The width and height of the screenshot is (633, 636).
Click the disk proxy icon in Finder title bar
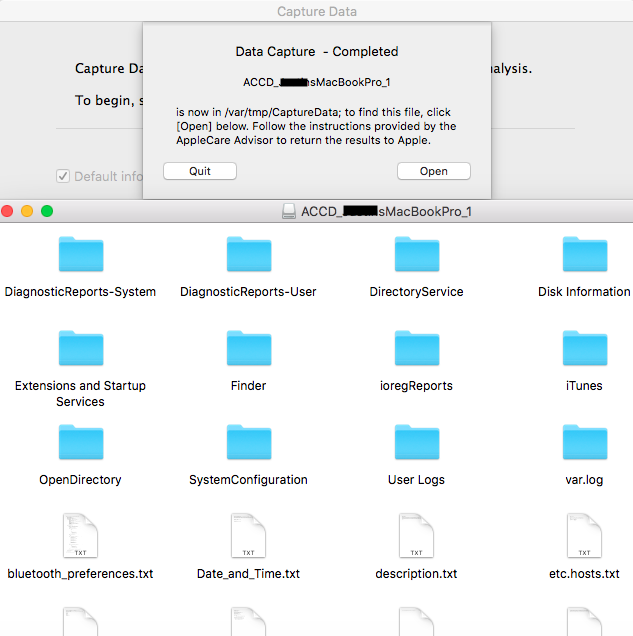pyautogui.click(x=289, y=211)
